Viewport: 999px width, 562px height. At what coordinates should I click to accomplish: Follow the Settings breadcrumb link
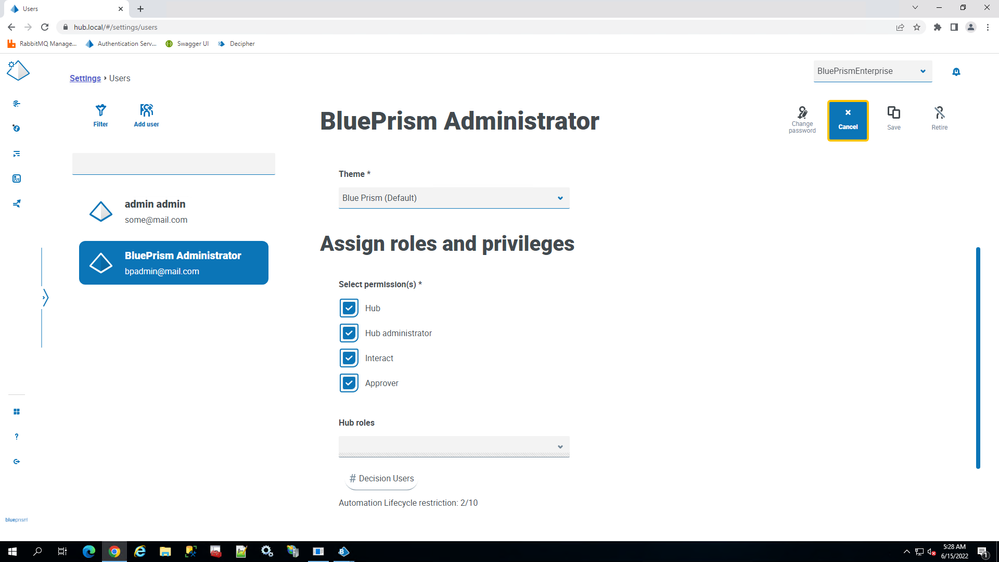click(85, 78)
